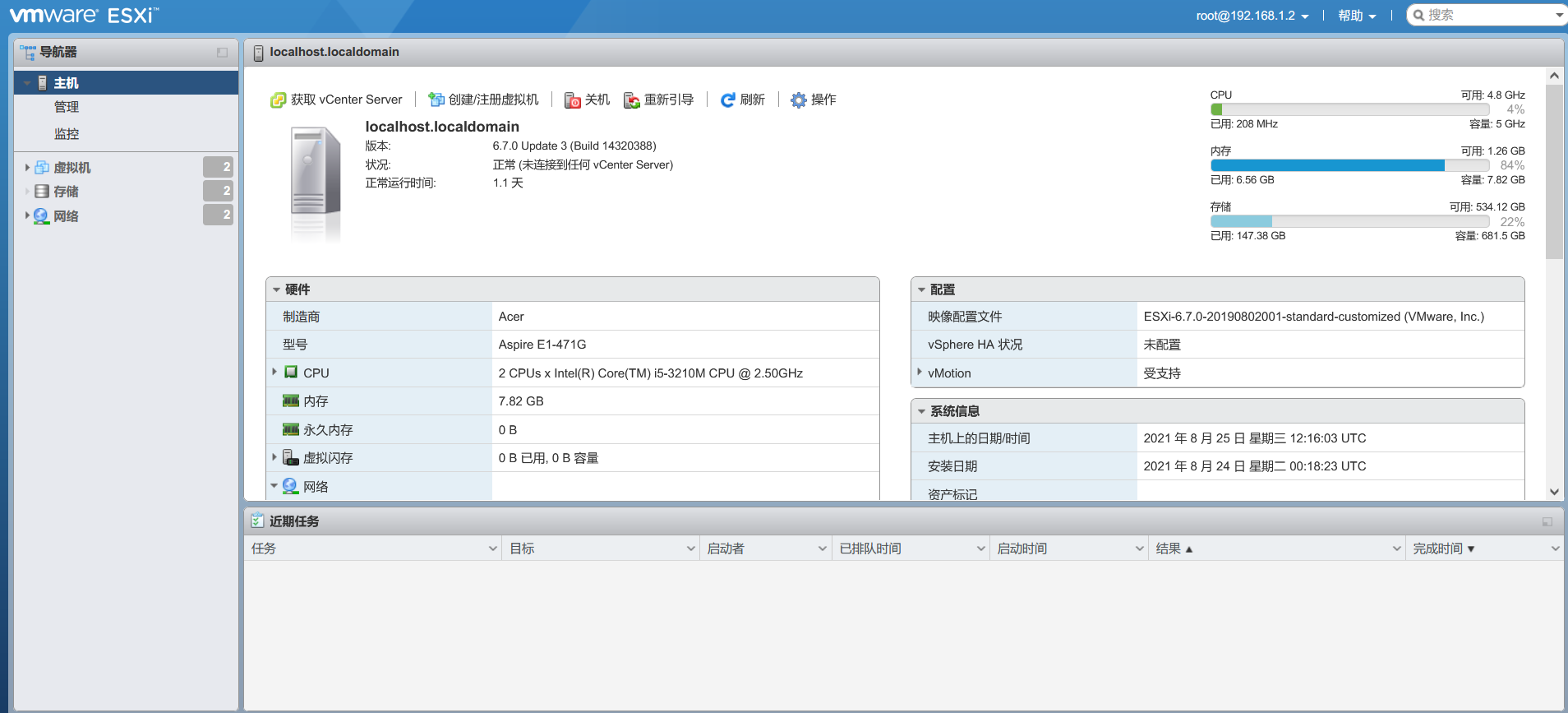Click the 近期任务 clipboard icon

tap(258, 521)
